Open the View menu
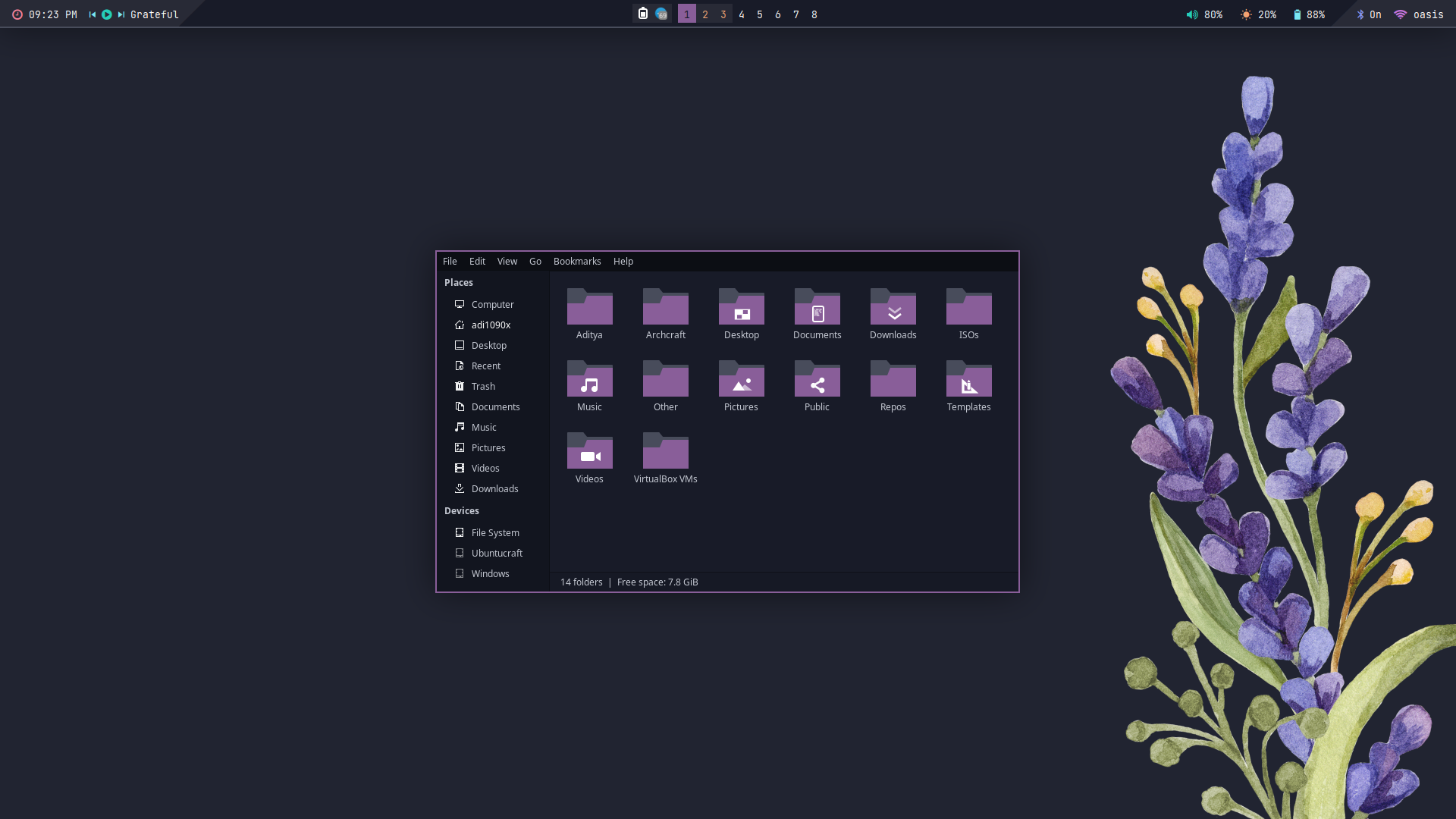 507,261
